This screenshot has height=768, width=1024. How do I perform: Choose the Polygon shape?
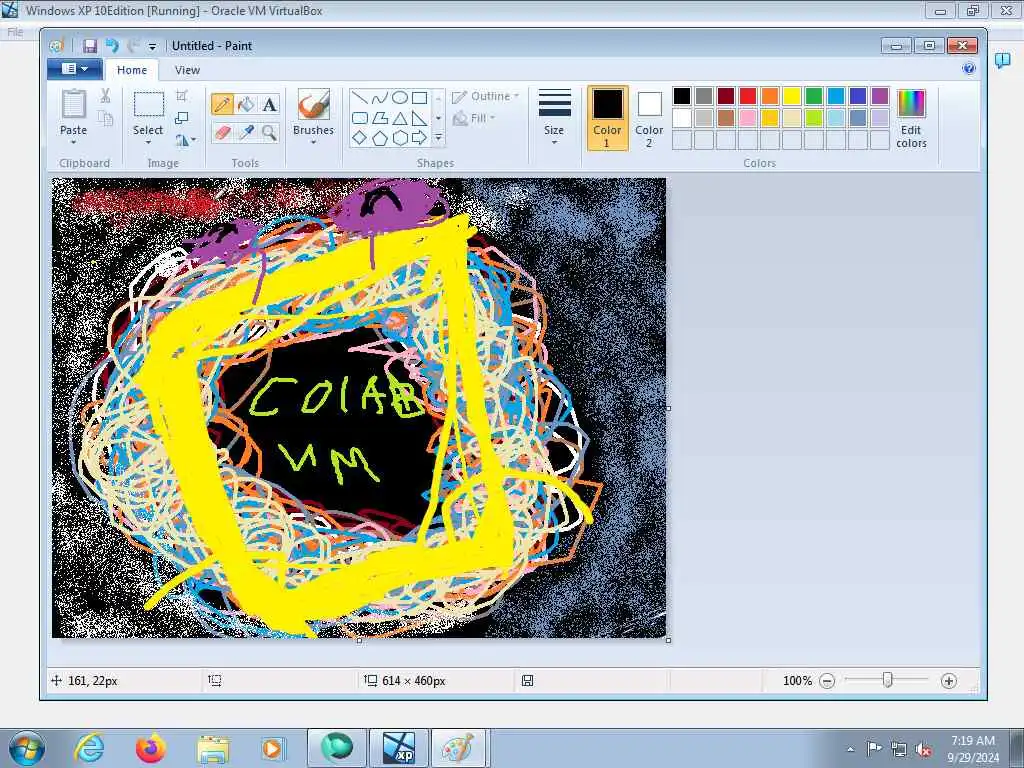pyautogui.click(x=379, y=118)
